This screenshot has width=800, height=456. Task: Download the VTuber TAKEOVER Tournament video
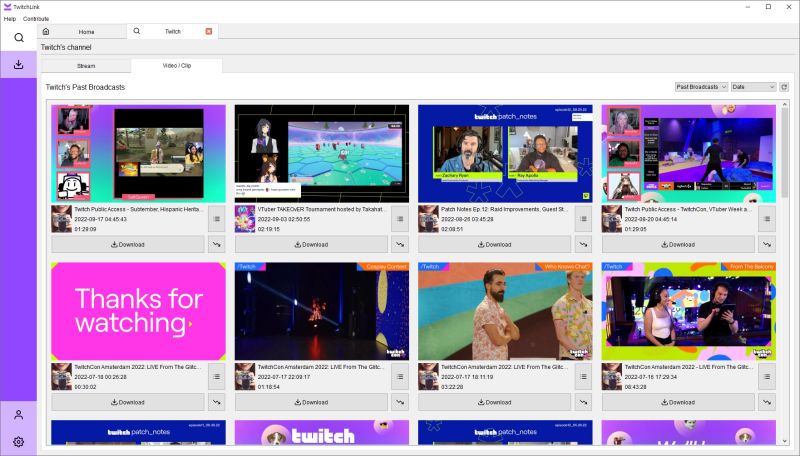(x=311, y=244)
